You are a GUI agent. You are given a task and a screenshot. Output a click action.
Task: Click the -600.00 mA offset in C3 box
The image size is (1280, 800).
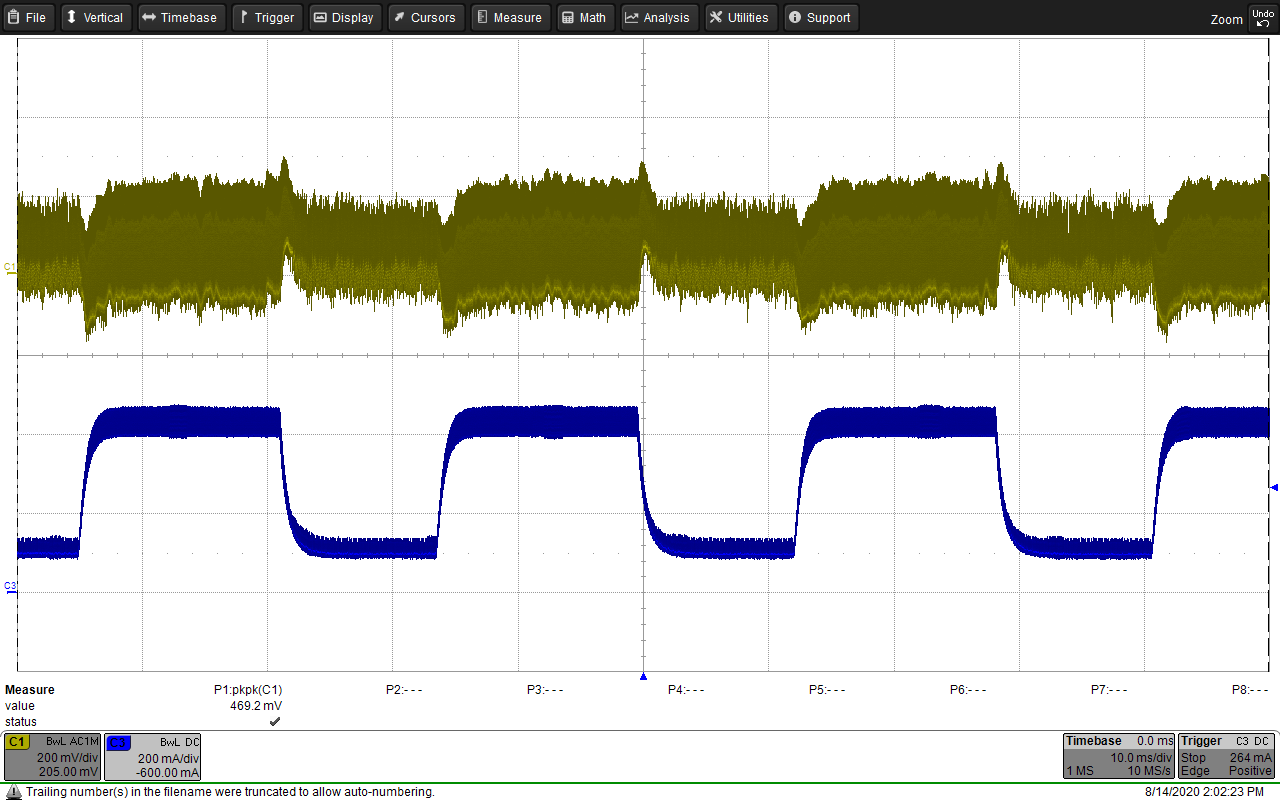pyautogui.click(x=168, y=772)
